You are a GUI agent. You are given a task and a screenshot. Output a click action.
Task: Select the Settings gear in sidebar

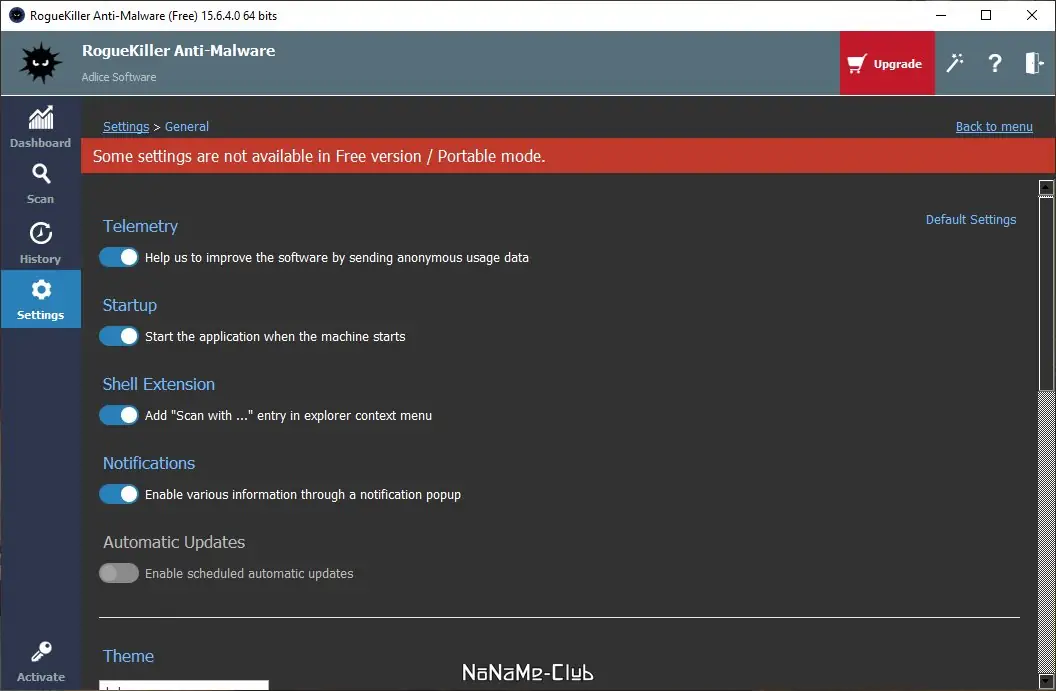[40, 299]
